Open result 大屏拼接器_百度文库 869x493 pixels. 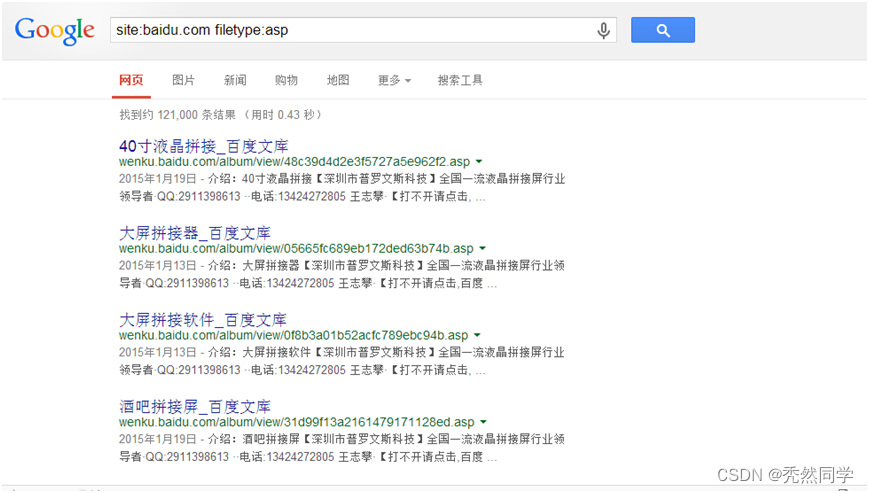click(195, 233)
